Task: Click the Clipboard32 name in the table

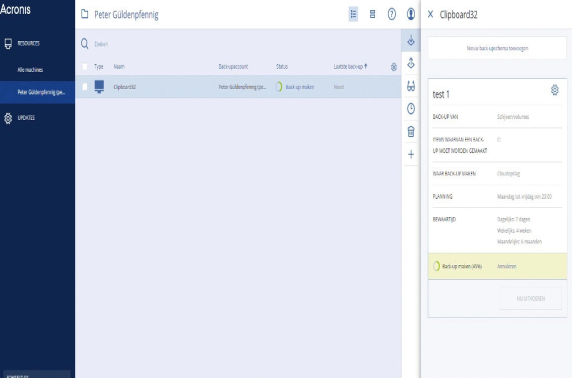Action: (124, 87)
